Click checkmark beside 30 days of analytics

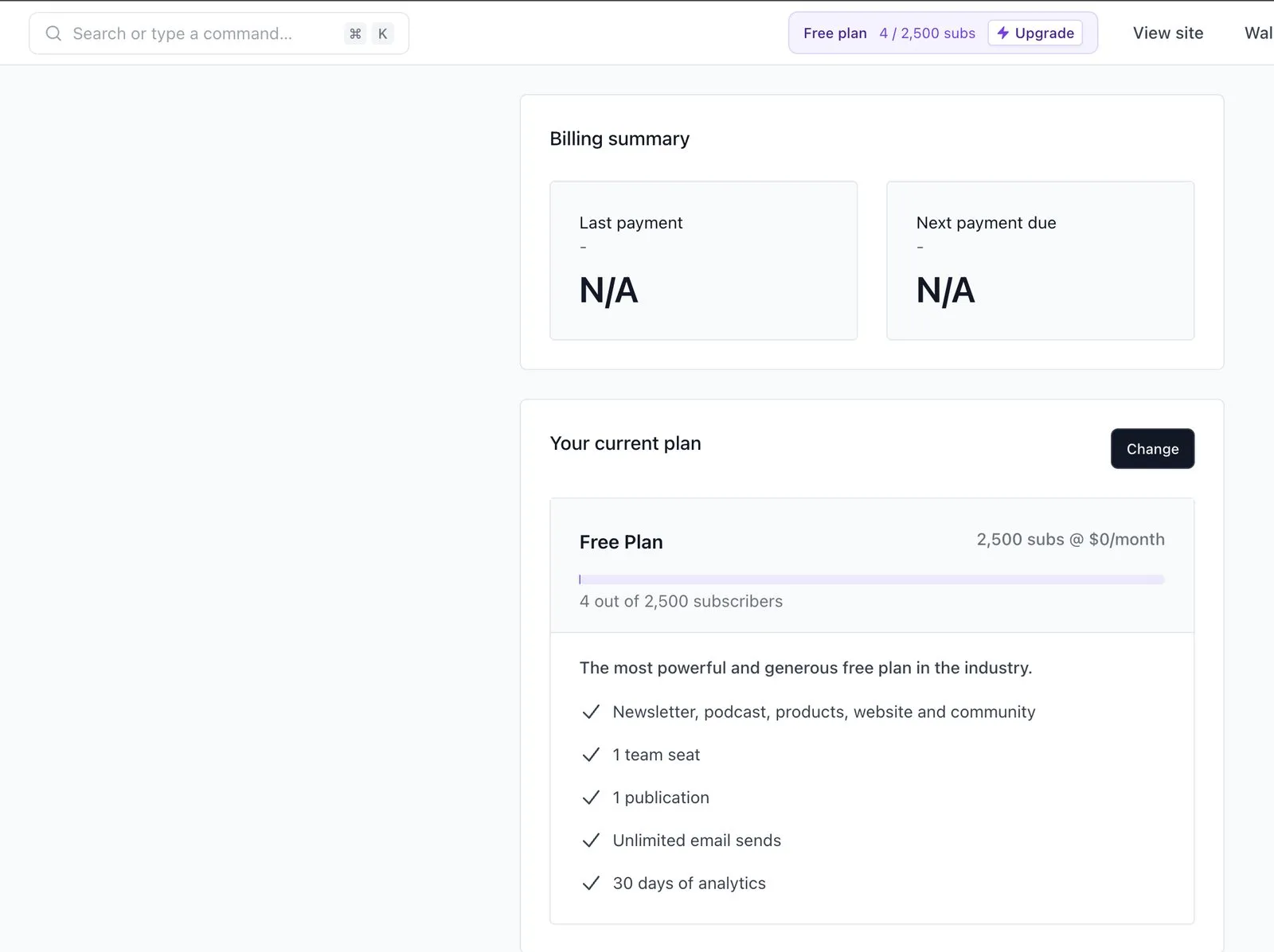click(591, 884)
